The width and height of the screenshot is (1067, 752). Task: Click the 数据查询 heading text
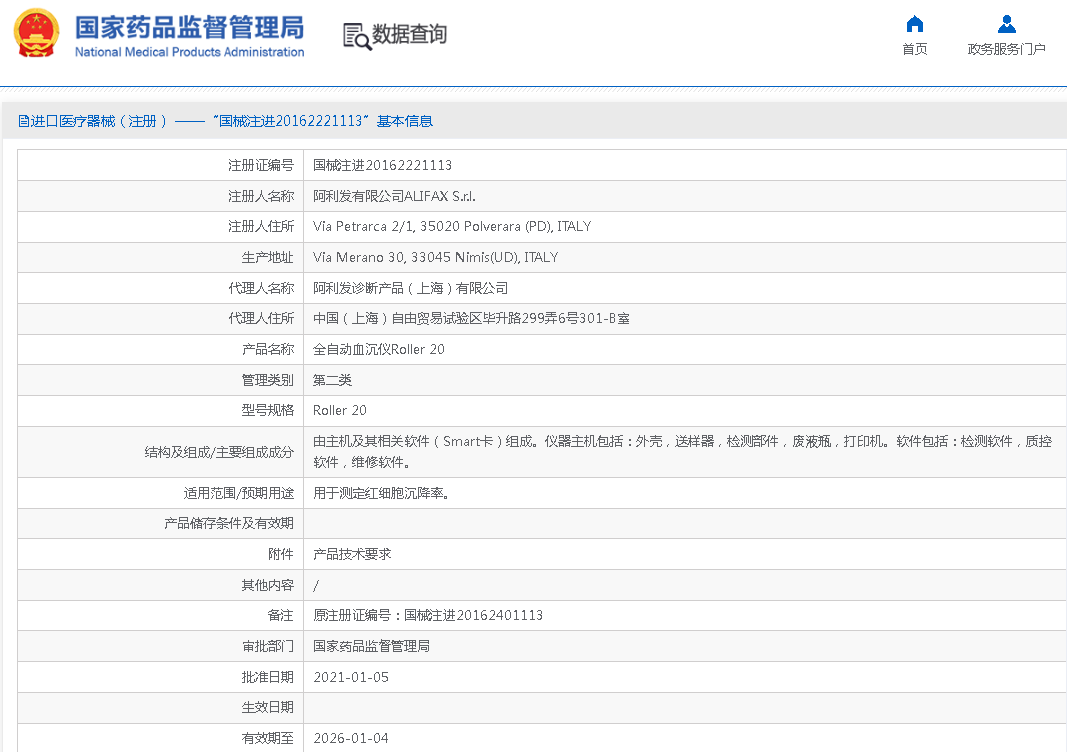(409, 34)
